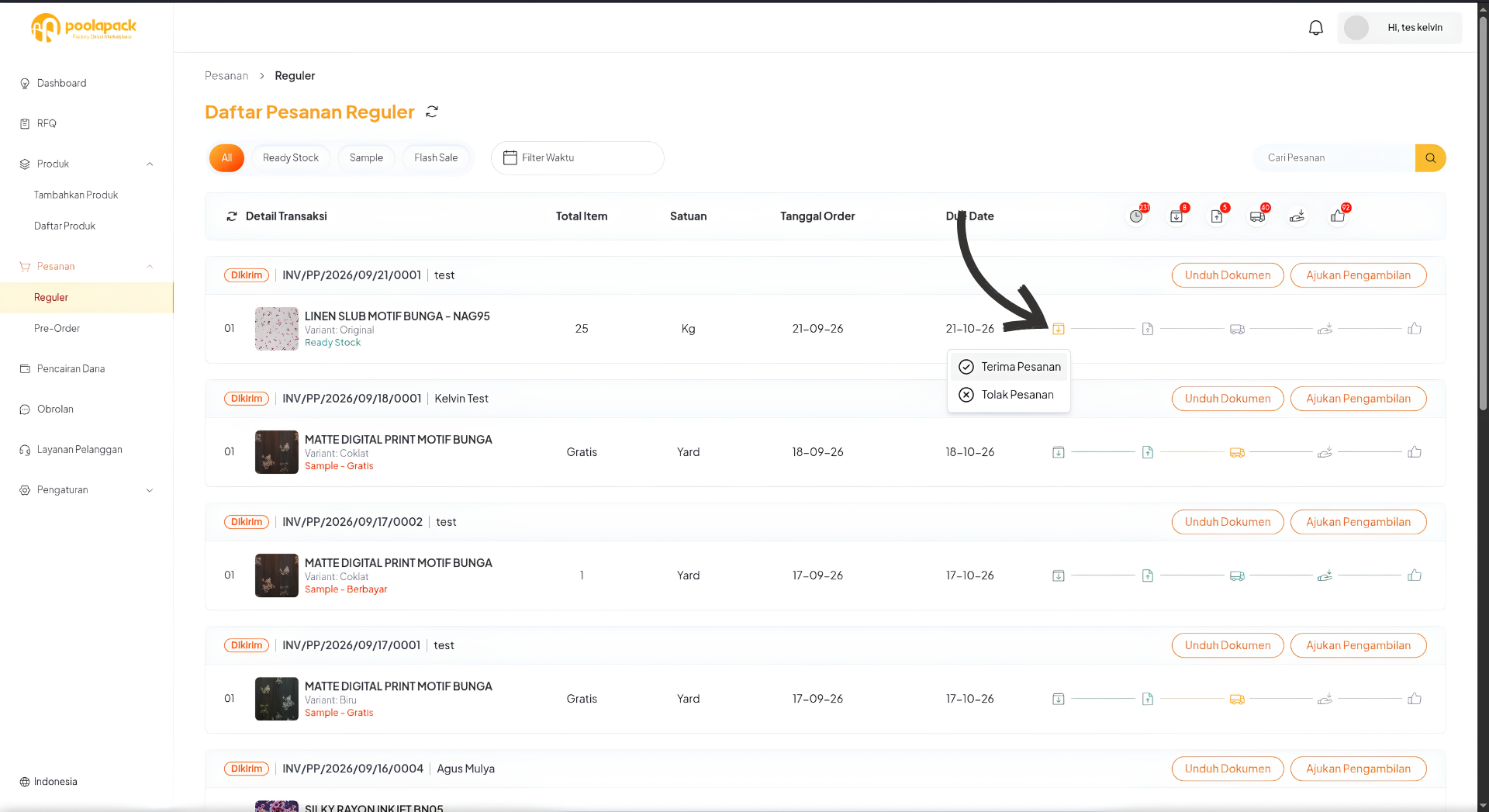This screenshot has width=1489, height=812.
Task: Focus the Cari Pesanan search field
Action: pyautogui.click(x=1334, y=157)
